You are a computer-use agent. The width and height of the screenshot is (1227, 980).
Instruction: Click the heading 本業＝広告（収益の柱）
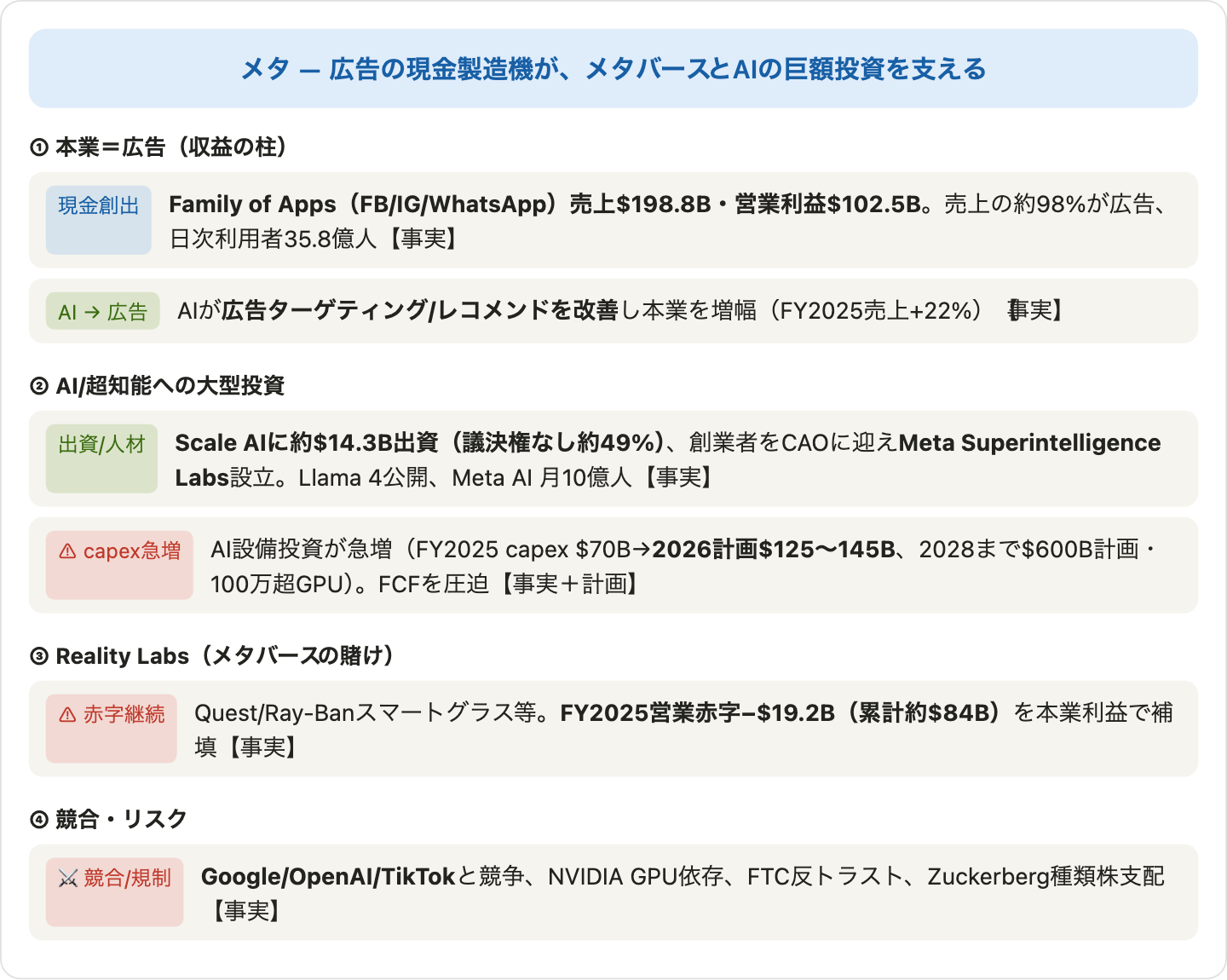tap(170, 147)
